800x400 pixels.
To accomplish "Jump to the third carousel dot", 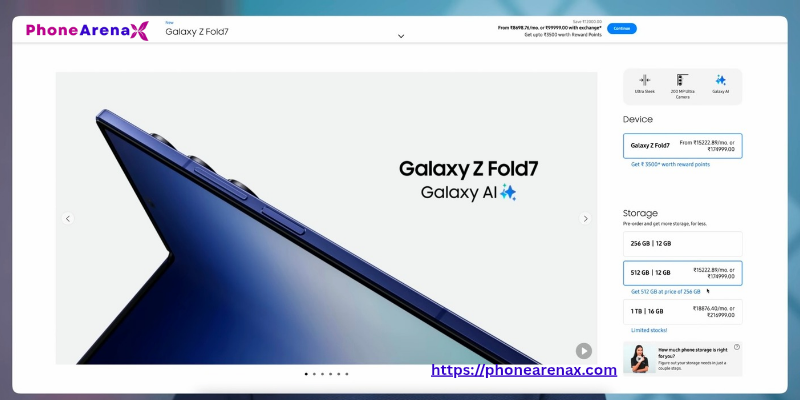I will [x=322, y=374].
